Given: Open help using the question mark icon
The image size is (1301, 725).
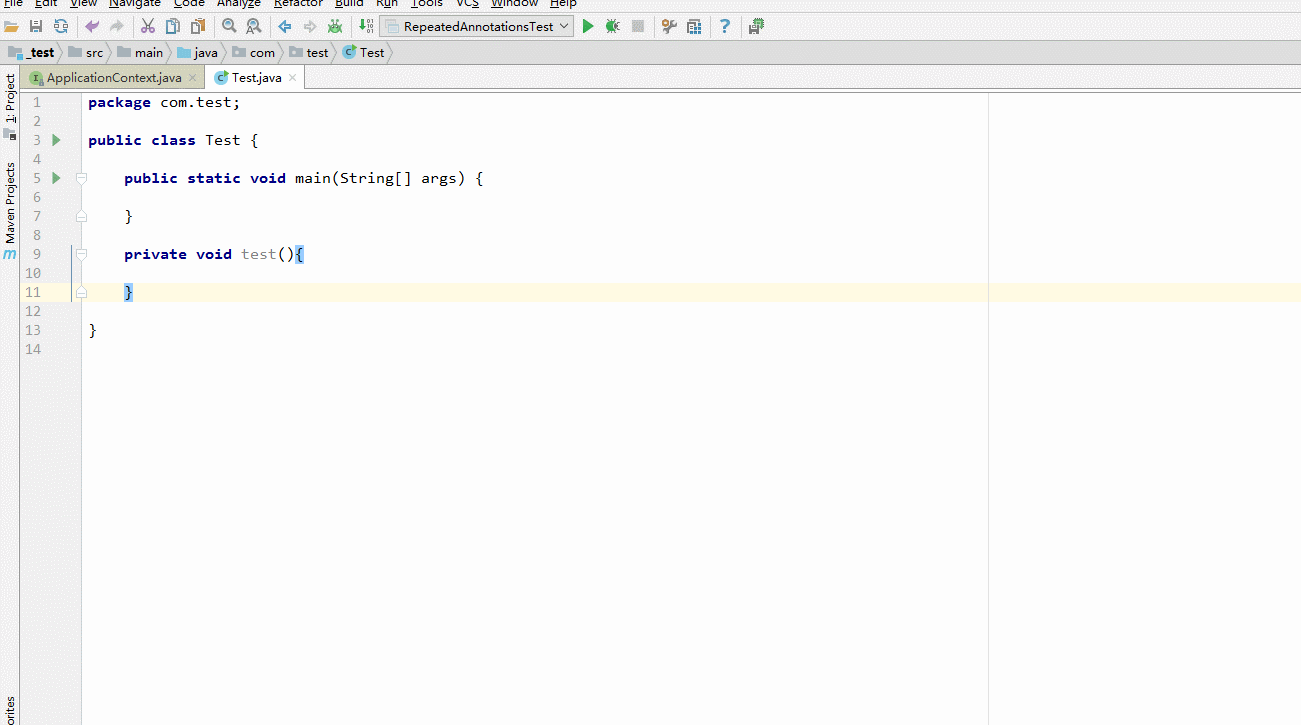Looking at the screenshot, I should 725,26.
